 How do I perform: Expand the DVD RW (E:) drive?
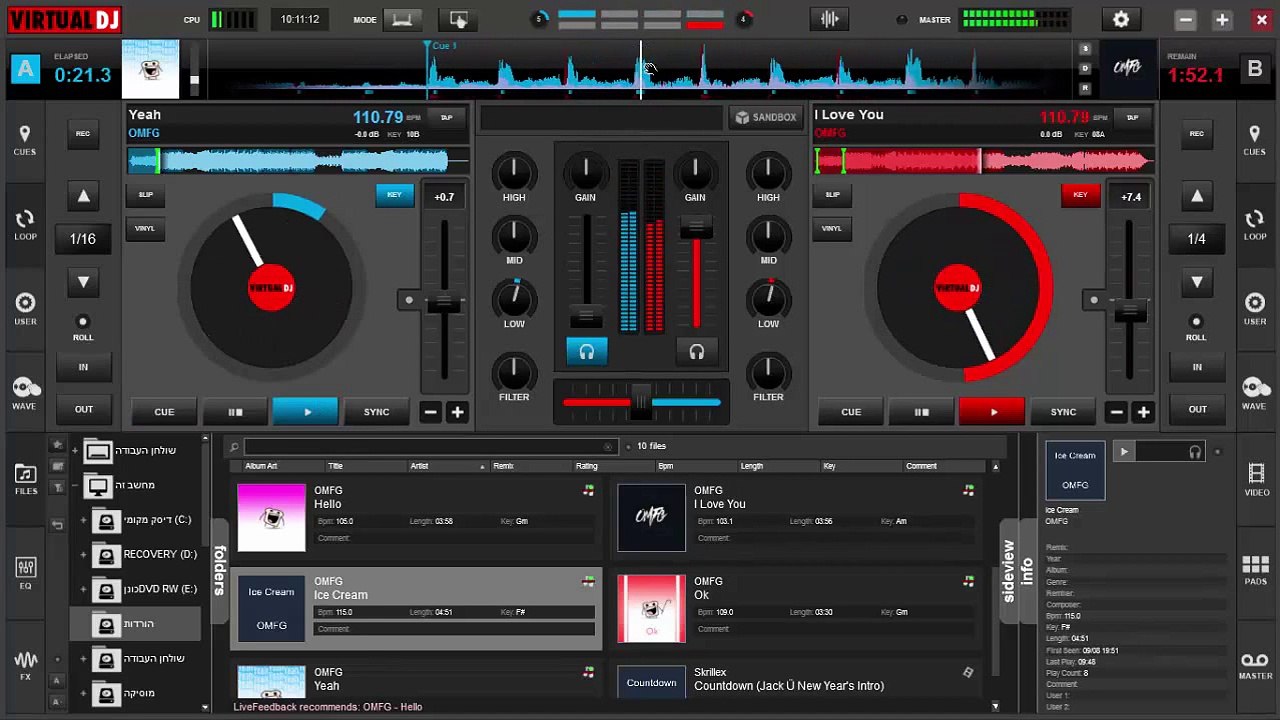(x=83, y=589)
